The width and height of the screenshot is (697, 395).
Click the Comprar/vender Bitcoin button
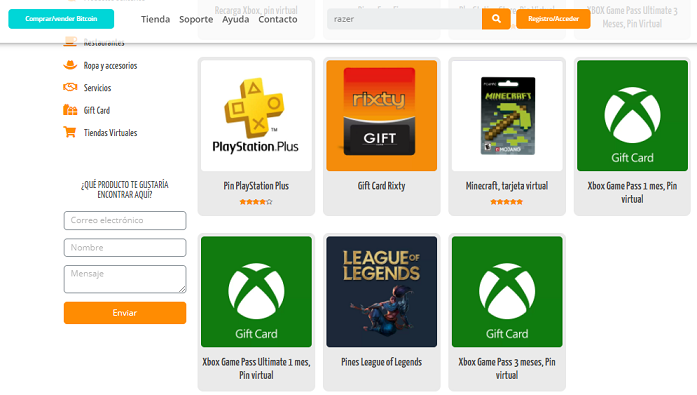click(61, 19)
